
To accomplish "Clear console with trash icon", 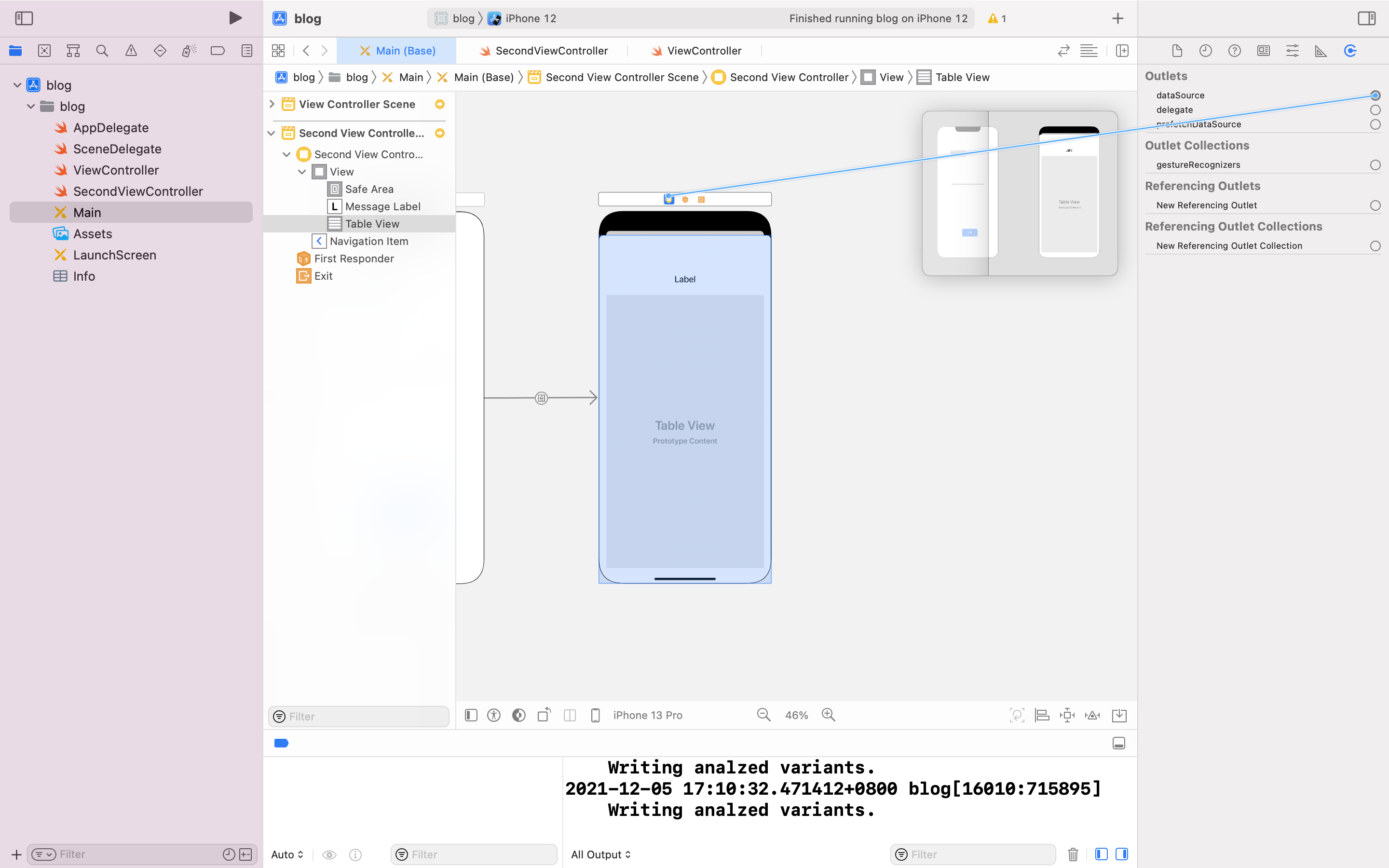I will [x=1072, y=854].
